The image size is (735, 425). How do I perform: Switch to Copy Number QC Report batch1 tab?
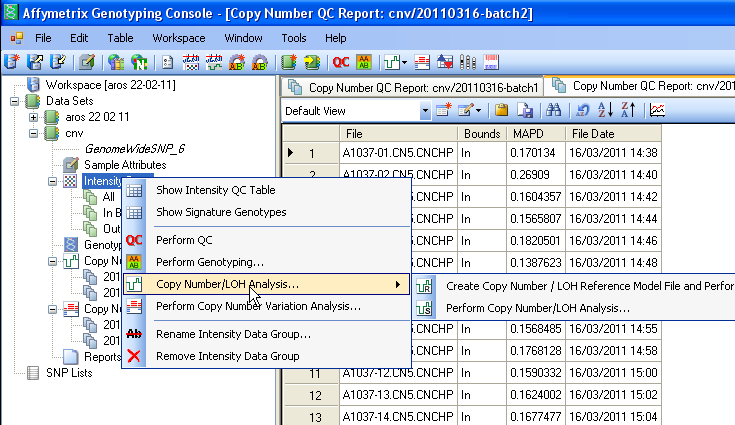click(412, 88)
